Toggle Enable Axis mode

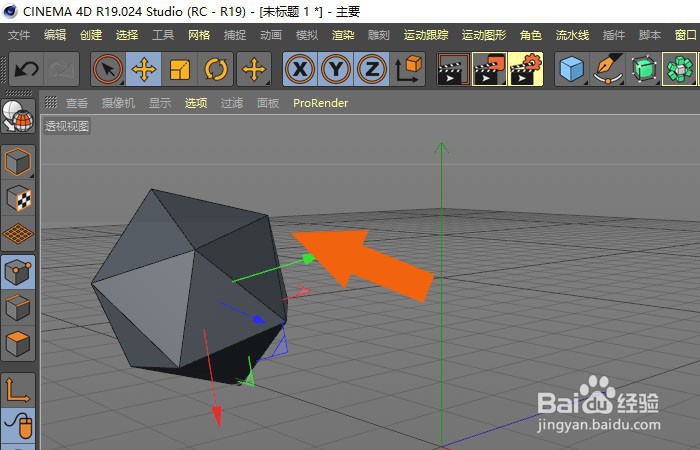click(18, 390)
